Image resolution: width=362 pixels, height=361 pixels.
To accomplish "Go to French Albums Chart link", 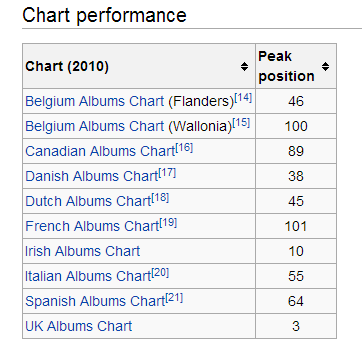I will pos(92,226).
